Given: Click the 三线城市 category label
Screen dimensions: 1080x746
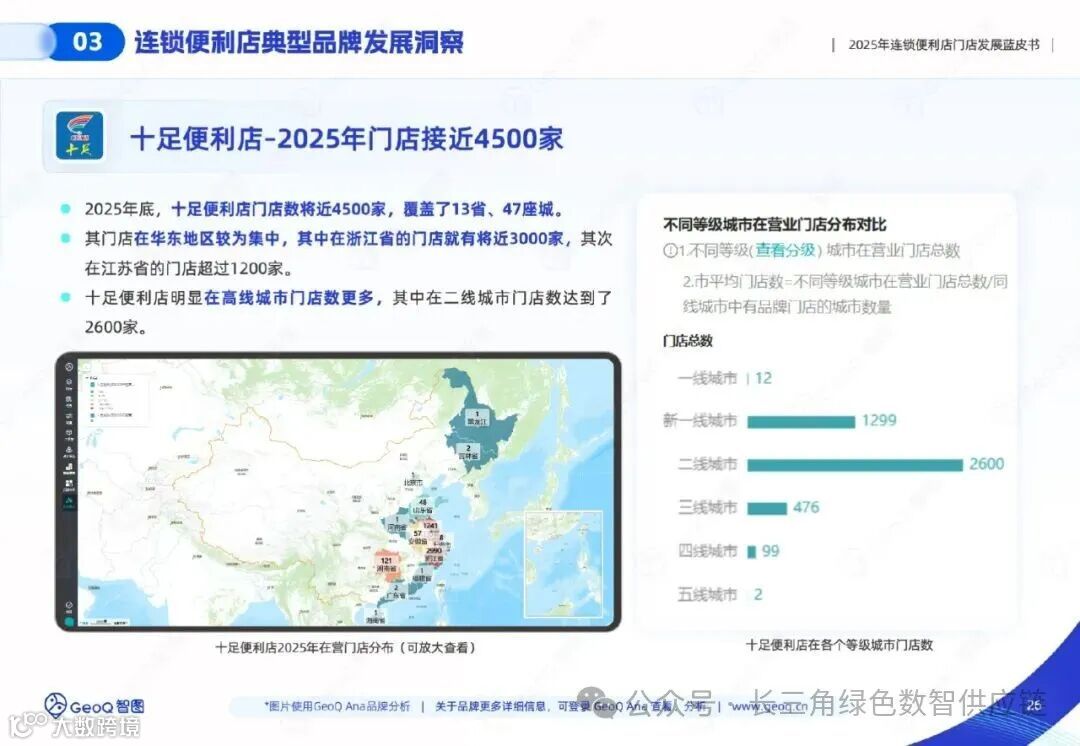Looking at the screenshot, I should [x=707, y=508].
